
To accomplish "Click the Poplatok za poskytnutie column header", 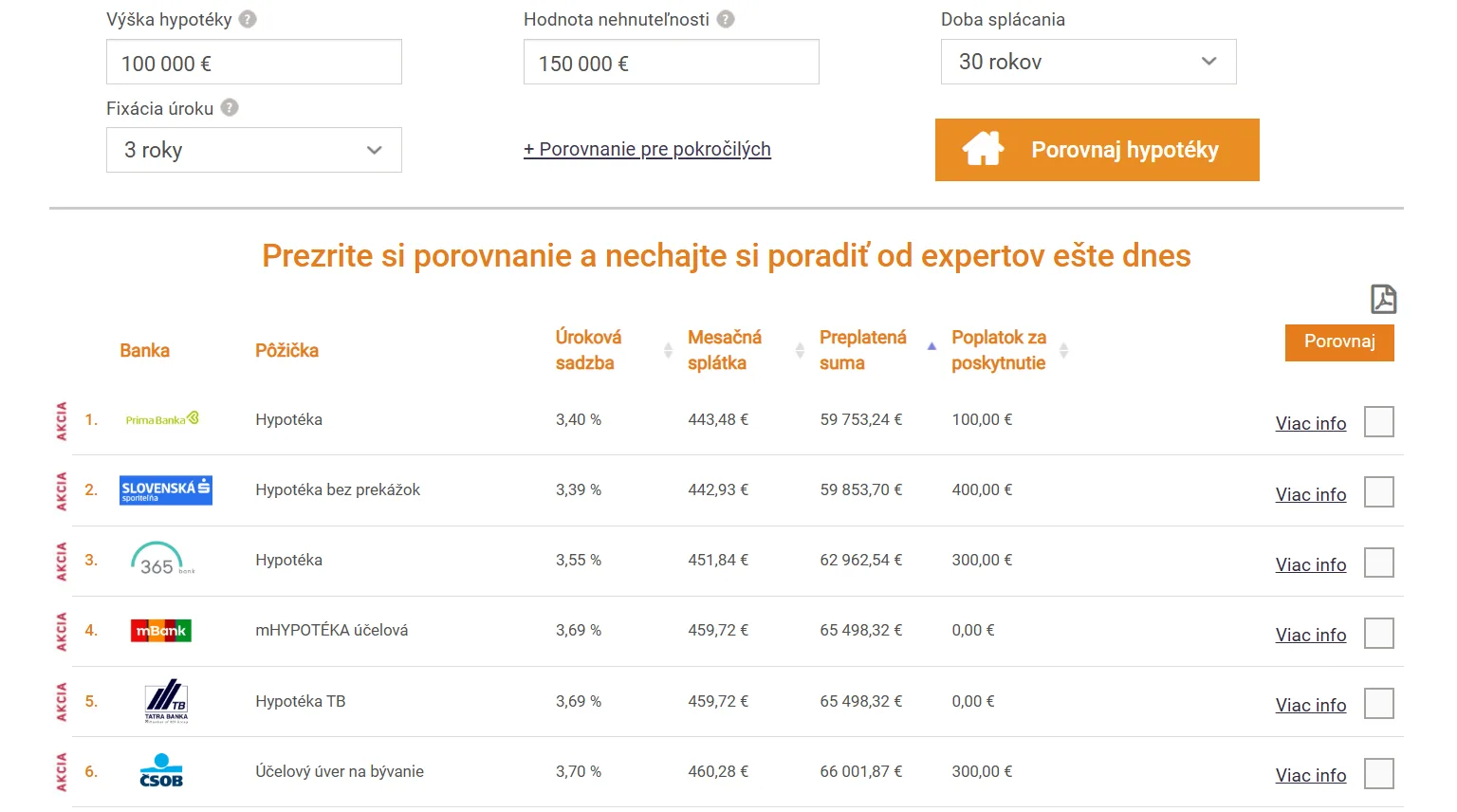I will pyautogui.click(x=999, y=350).
